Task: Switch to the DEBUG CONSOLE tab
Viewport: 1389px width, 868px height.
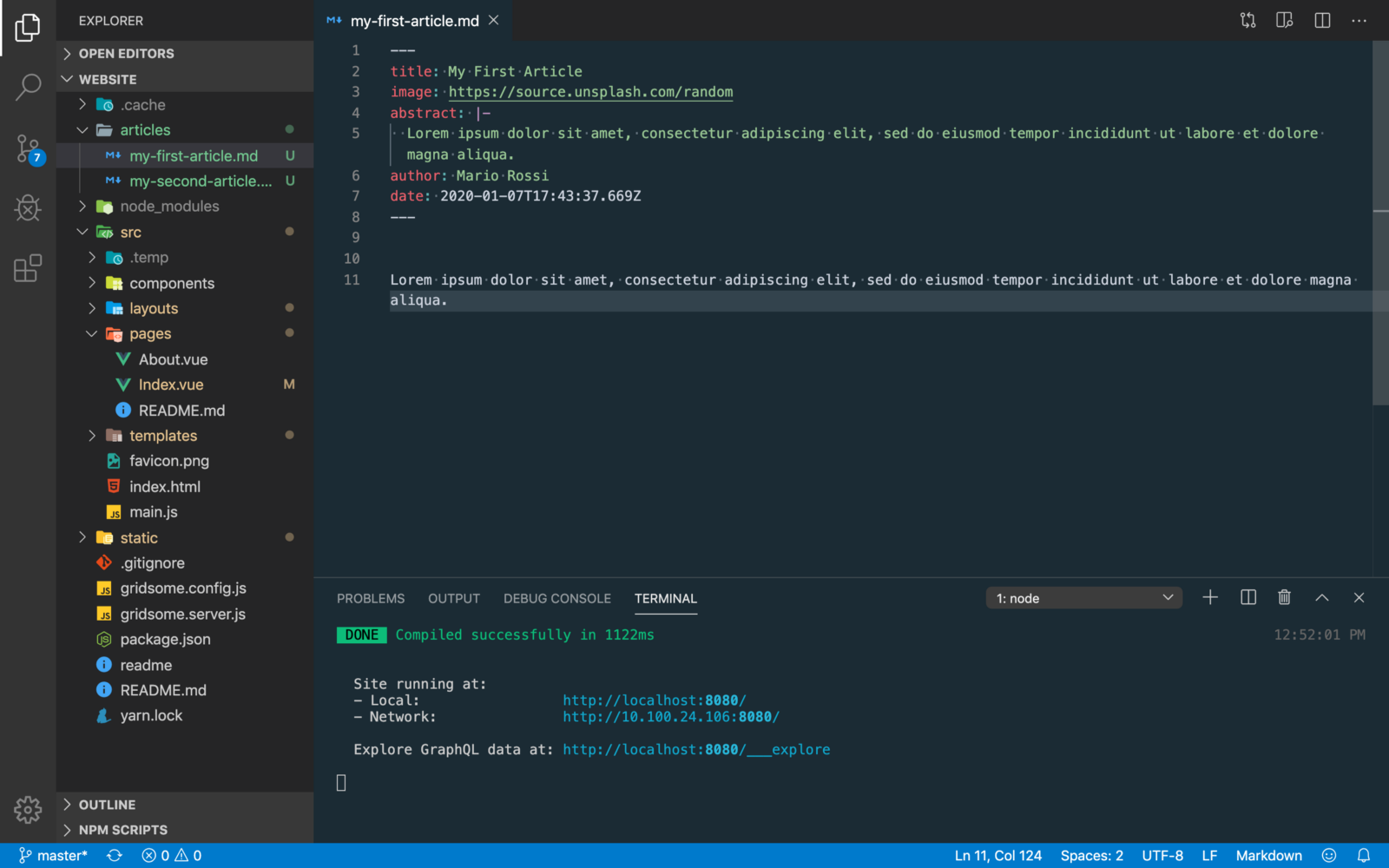Action: [x=557, y=598]
